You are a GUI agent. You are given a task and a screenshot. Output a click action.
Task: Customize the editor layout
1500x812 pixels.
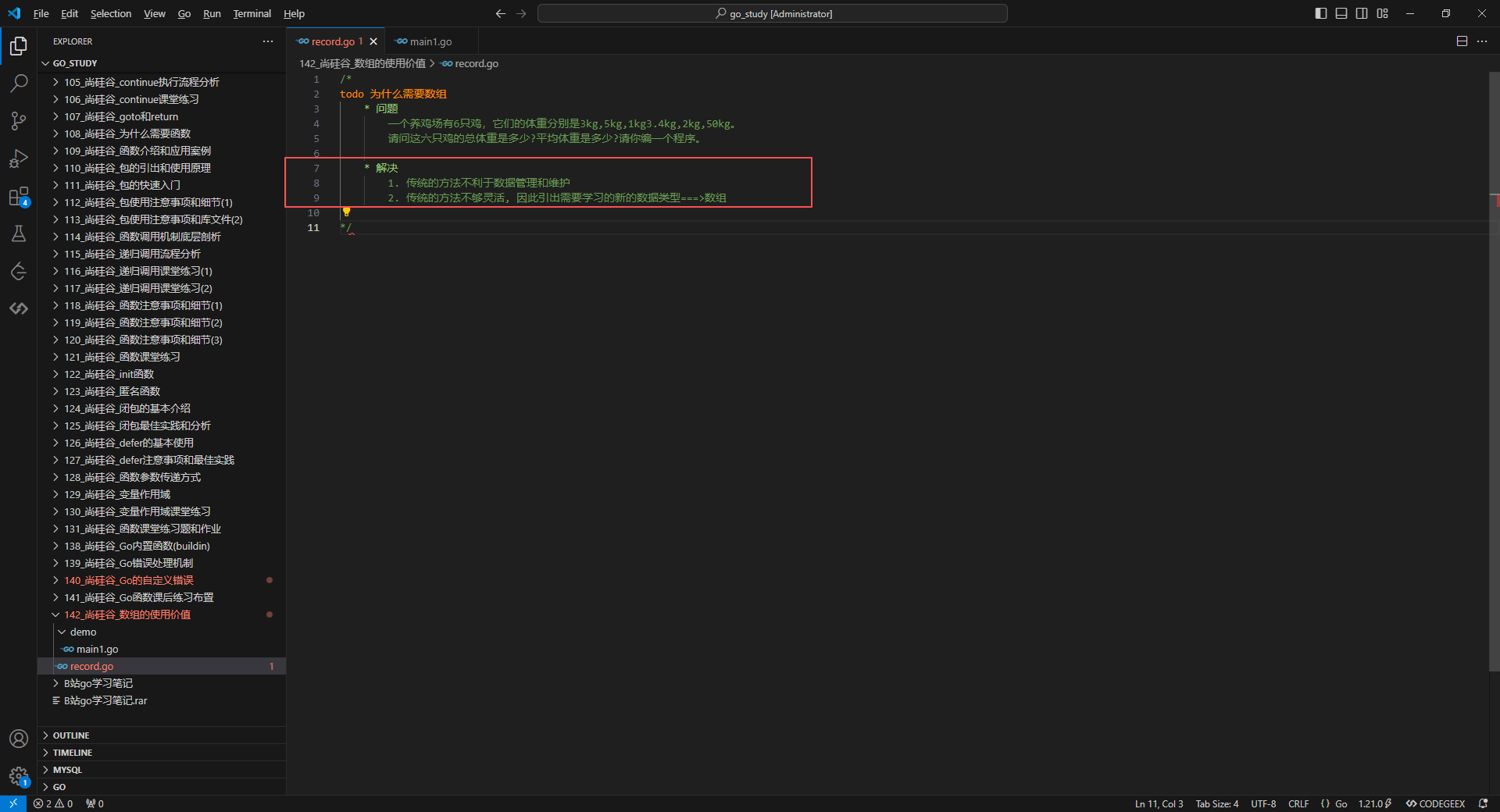coord(1382,13)
